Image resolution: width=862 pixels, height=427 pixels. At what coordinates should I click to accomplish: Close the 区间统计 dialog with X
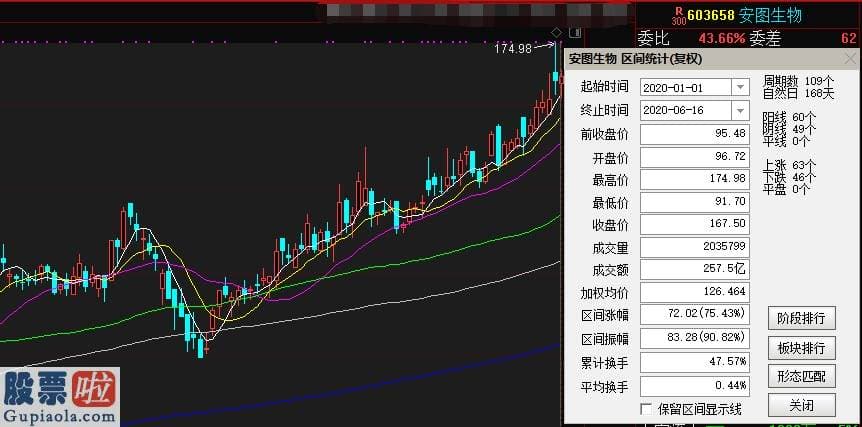(x=850, y=58)
